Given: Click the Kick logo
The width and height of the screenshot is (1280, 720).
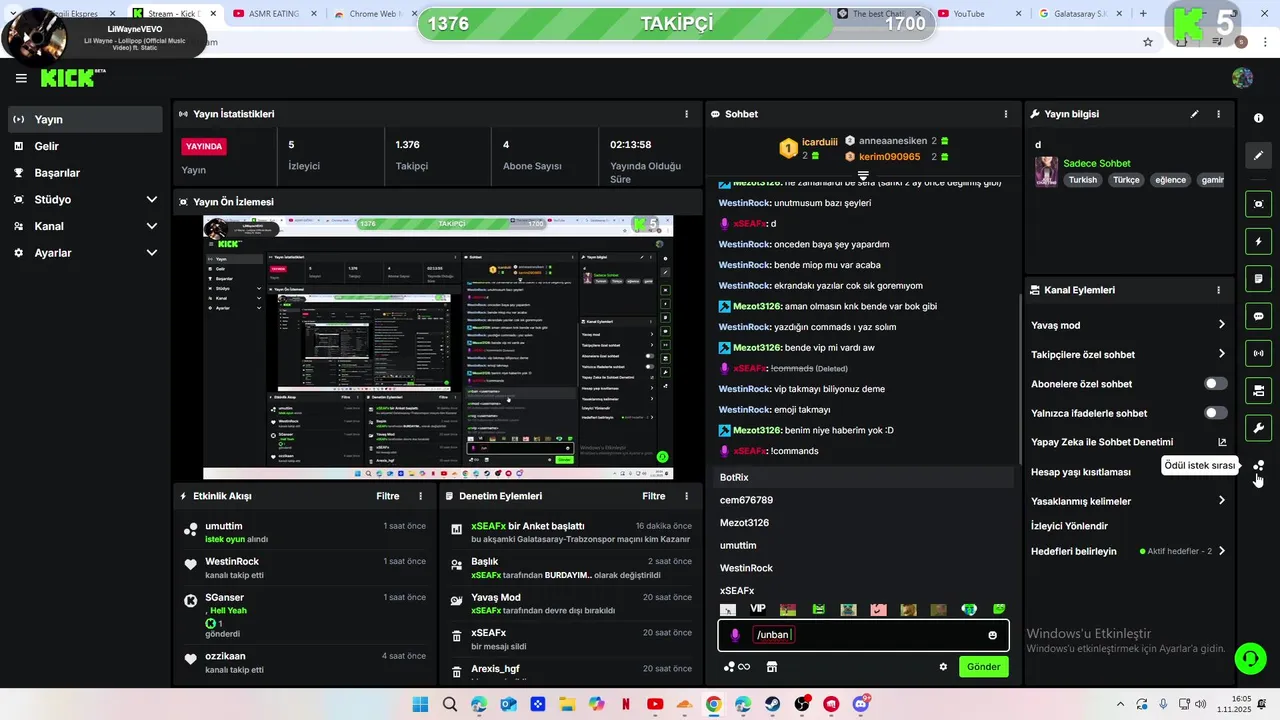Looking at the screenshot, I should pos(68,78).
